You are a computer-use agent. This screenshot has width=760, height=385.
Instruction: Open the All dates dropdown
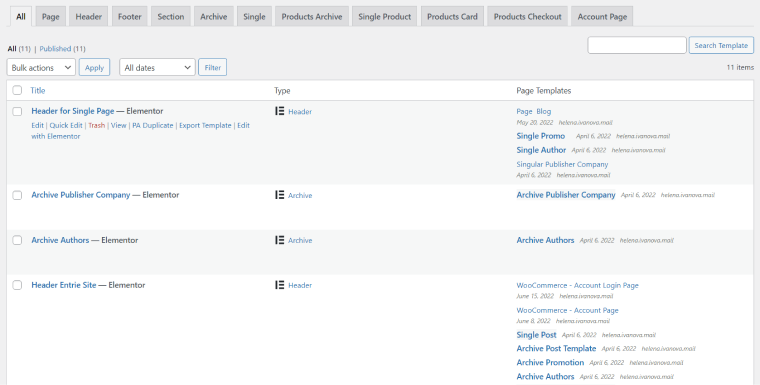[x=157, y=67]
